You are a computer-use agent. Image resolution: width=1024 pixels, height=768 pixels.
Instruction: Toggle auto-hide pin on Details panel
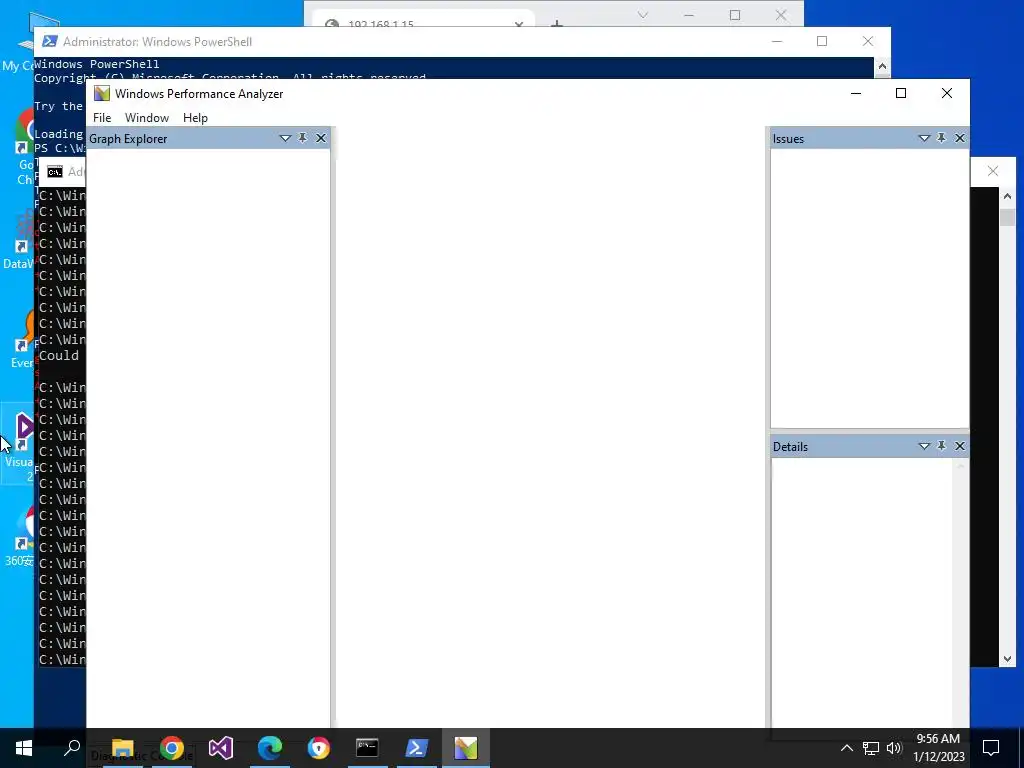[x=941, y=445]
